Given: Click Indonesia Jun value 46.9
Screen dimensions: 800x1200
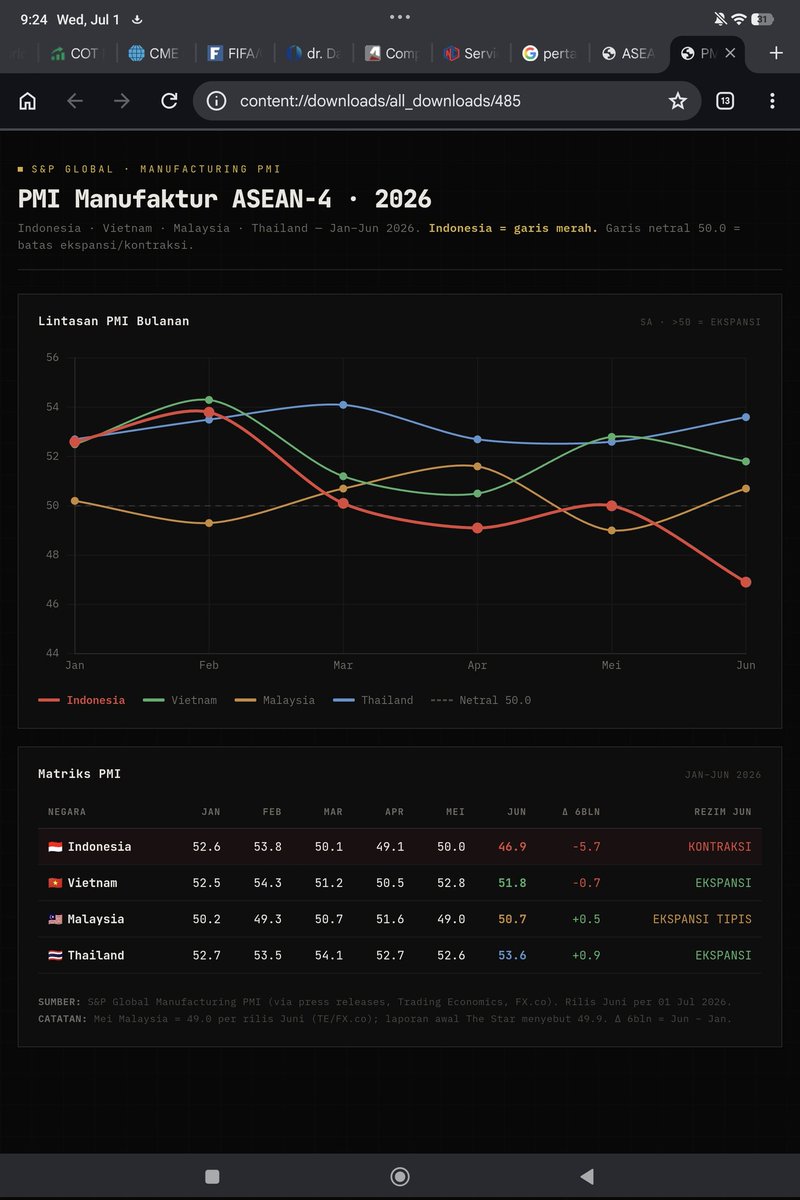Looking at the screenshot, I should tap(512, 847).
